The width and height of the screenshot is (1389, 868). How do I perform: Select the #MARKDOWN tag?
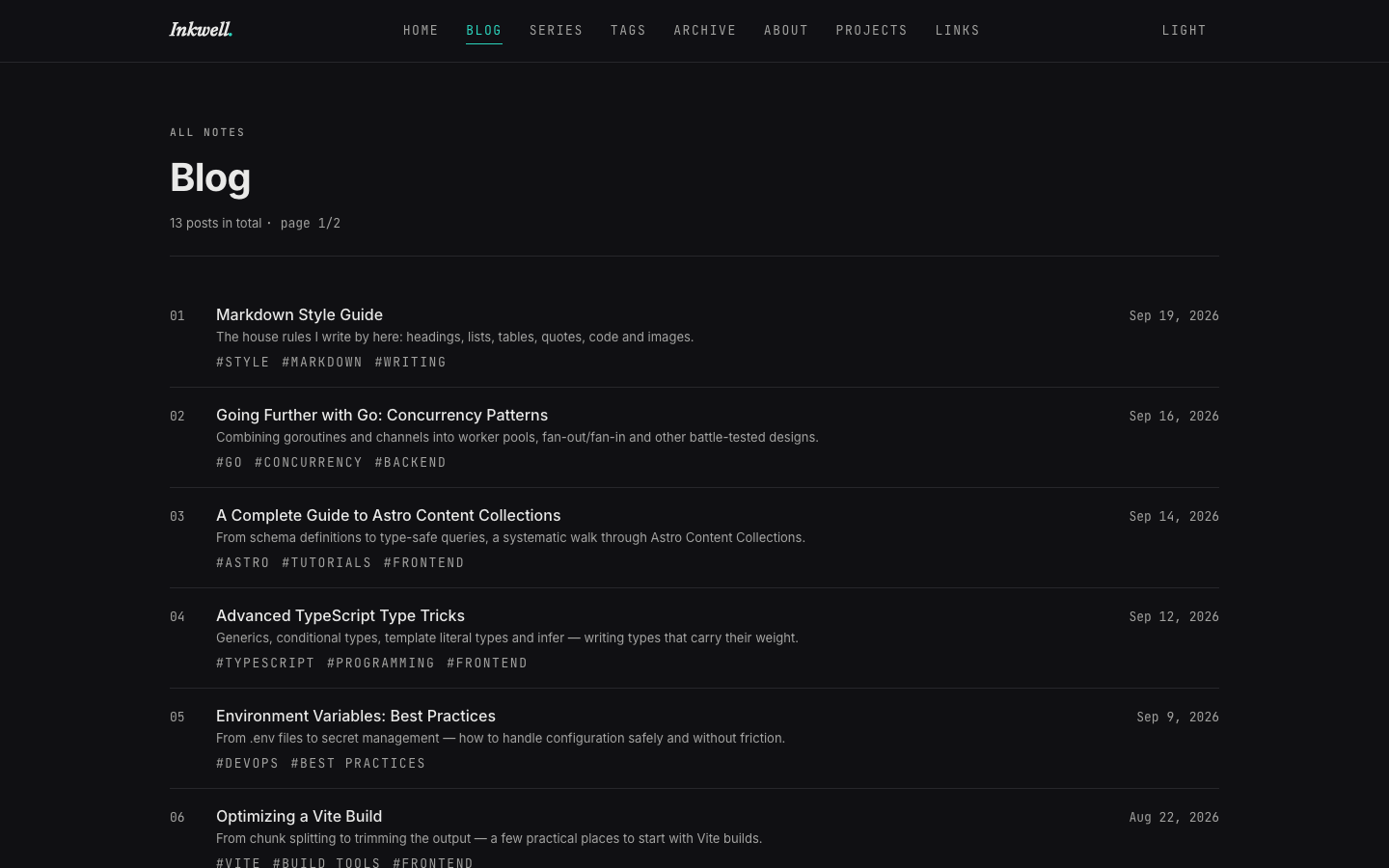click(x=322, y=363)
